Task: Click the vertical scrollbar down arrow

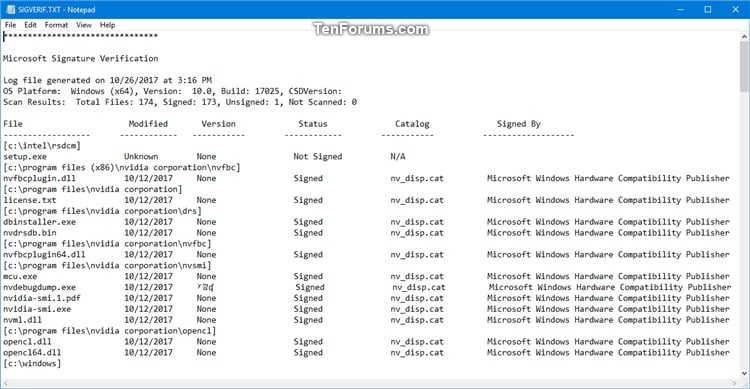Action: pos(744,374)
